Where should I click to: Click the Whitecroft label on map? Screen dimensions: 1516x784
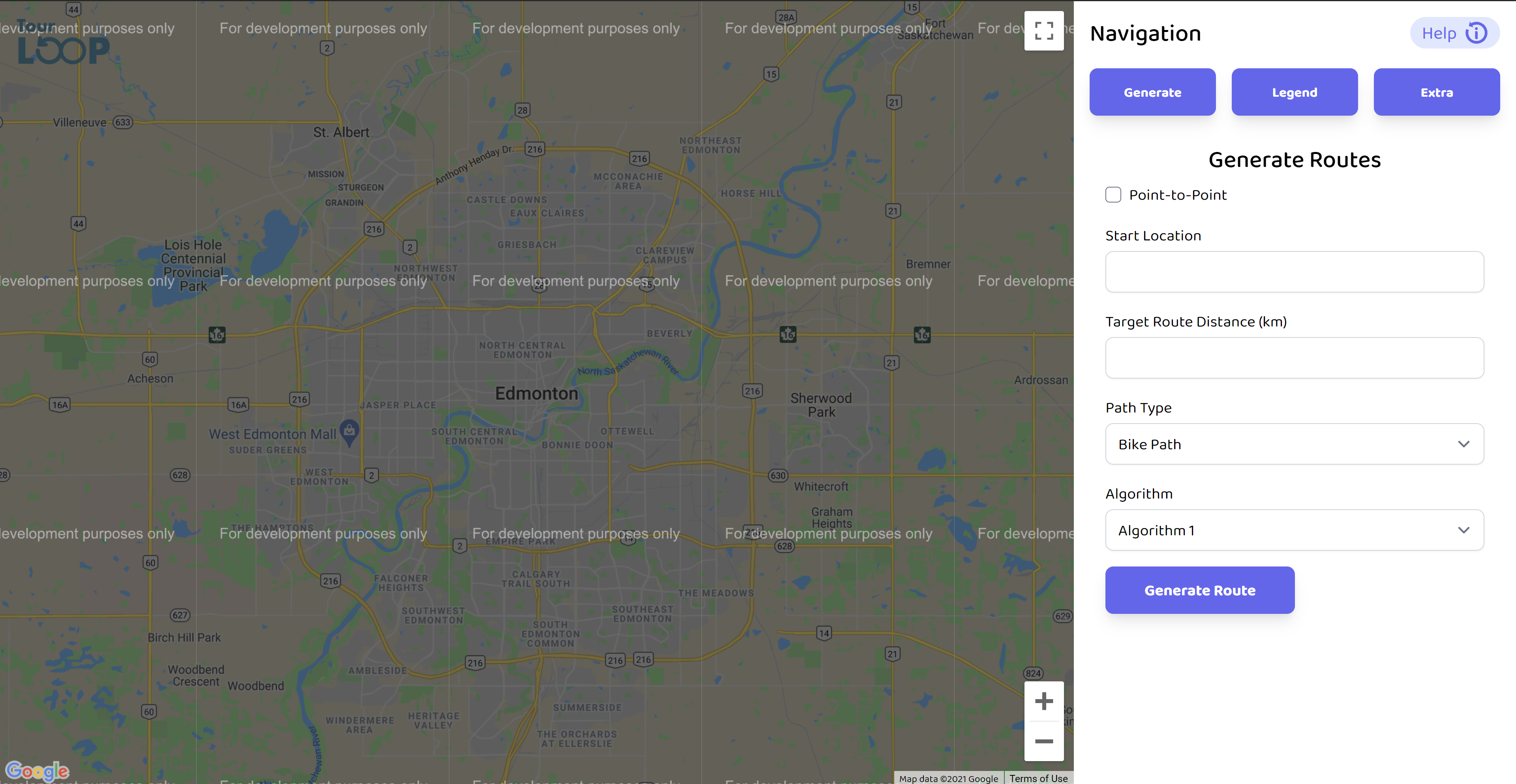821,487
